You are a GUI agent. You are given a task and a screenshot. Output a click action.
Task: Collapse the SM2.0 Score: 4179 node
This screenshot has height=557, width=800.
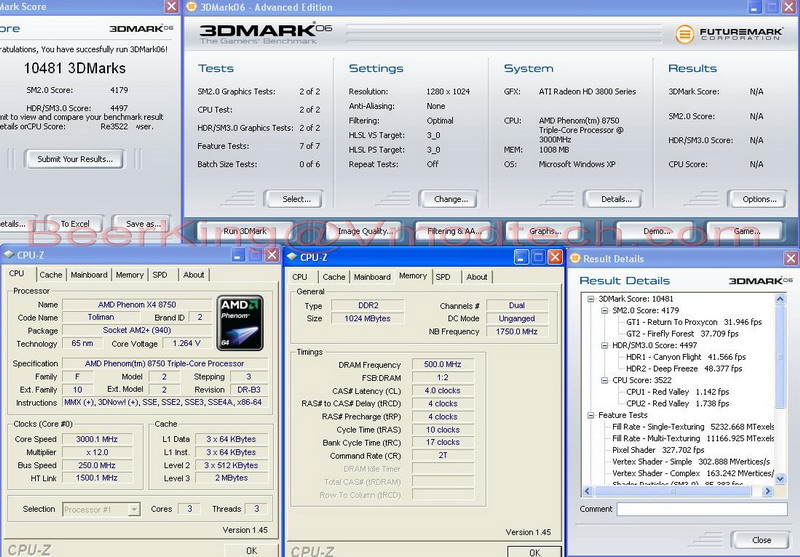605,311
